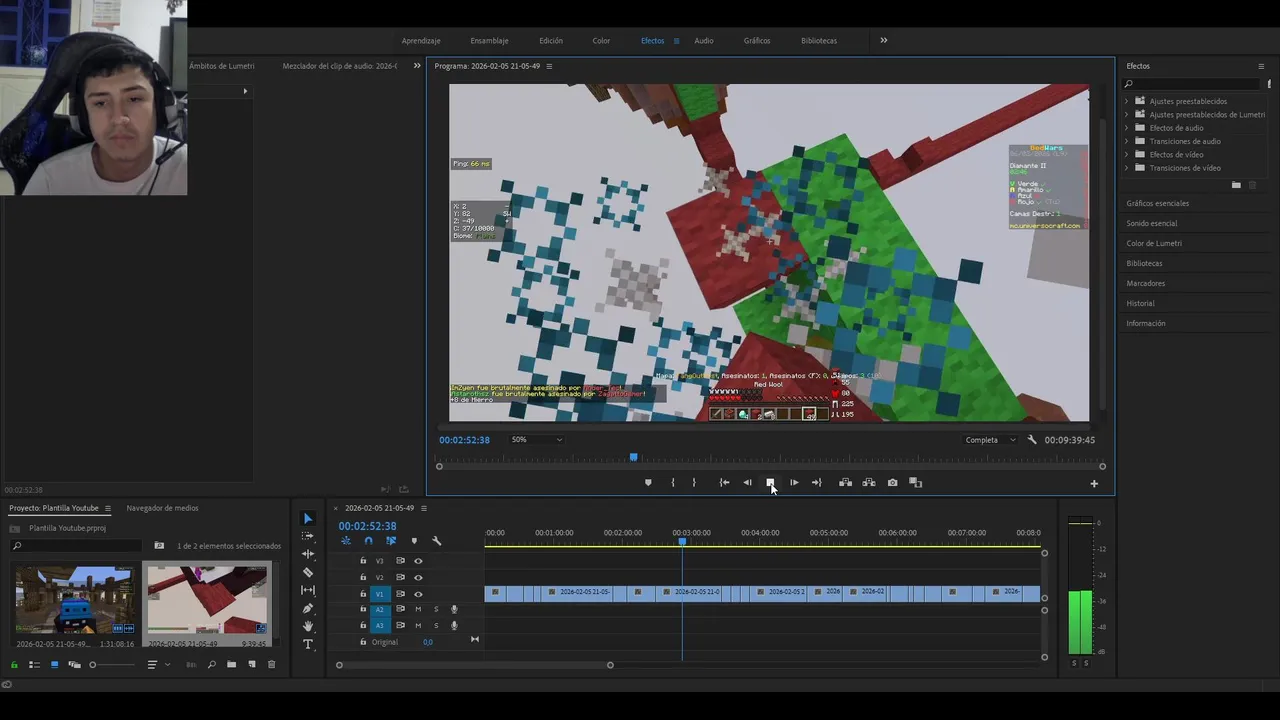Select the Slip tool

point(308,590)
